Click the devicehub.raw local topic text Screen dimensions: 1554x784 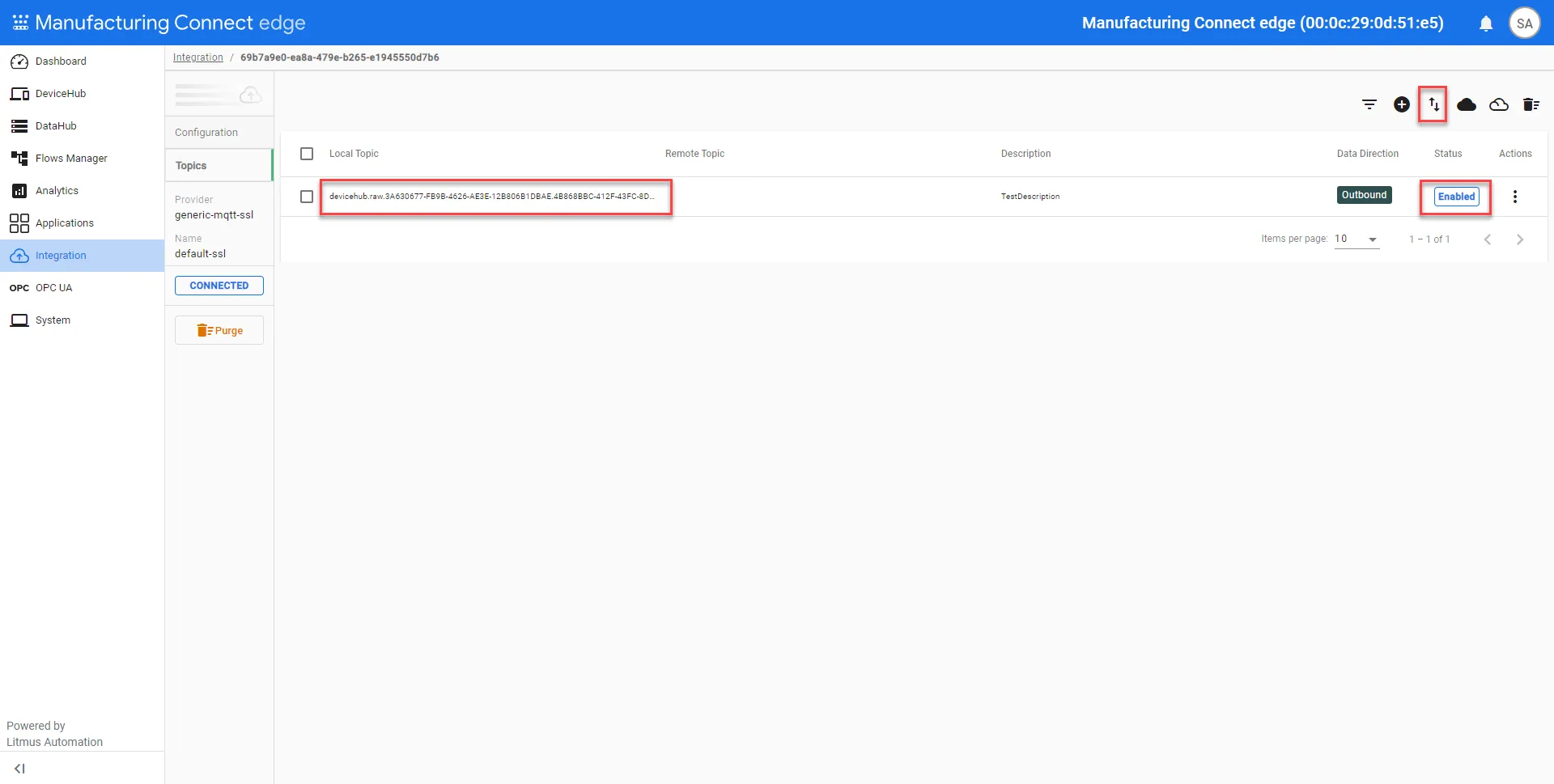[491, 197]
